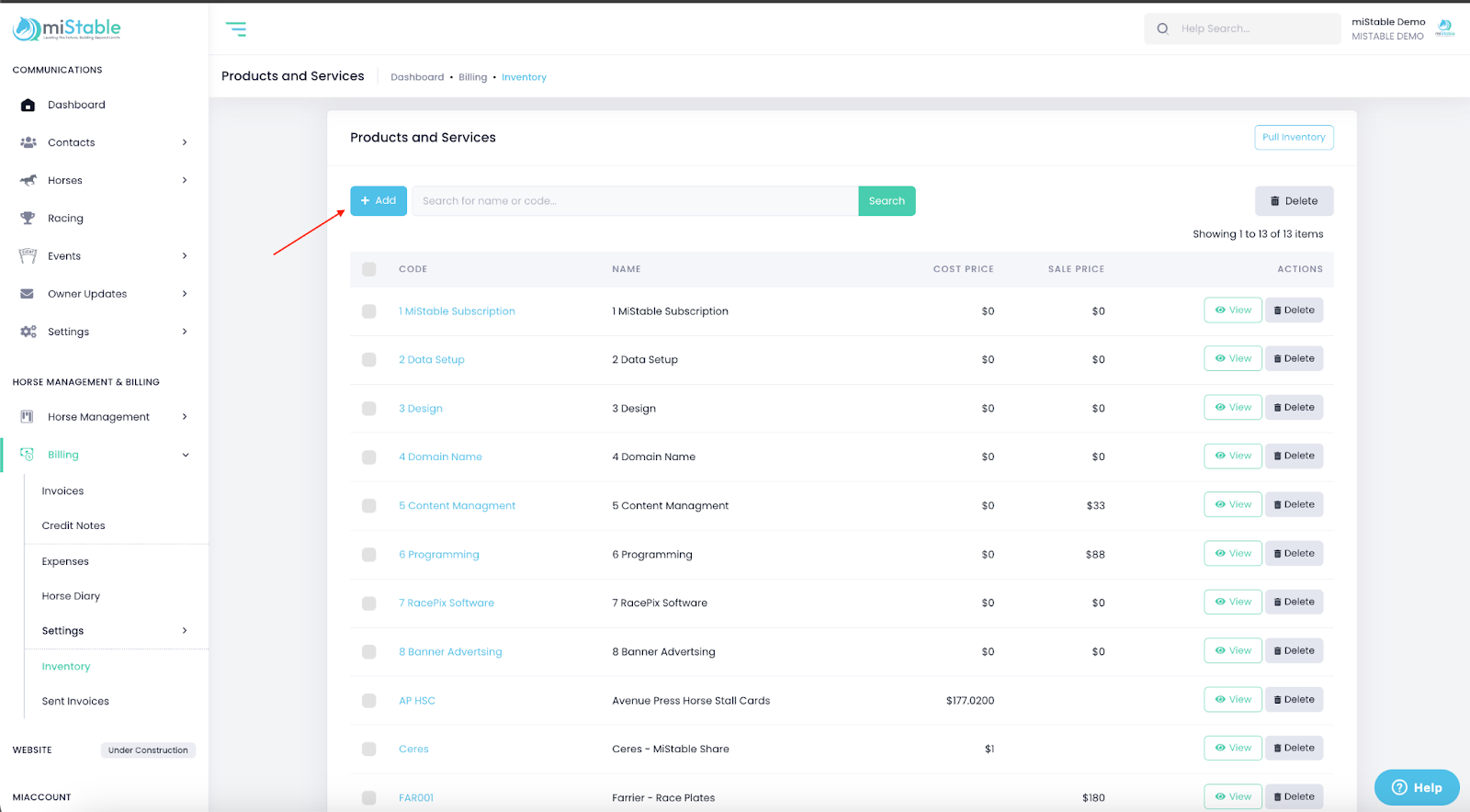The height and width of the screenshot is (812, 1470).
Task: Open Expenses in the Billing menu
Action: [x=65, y=561]
